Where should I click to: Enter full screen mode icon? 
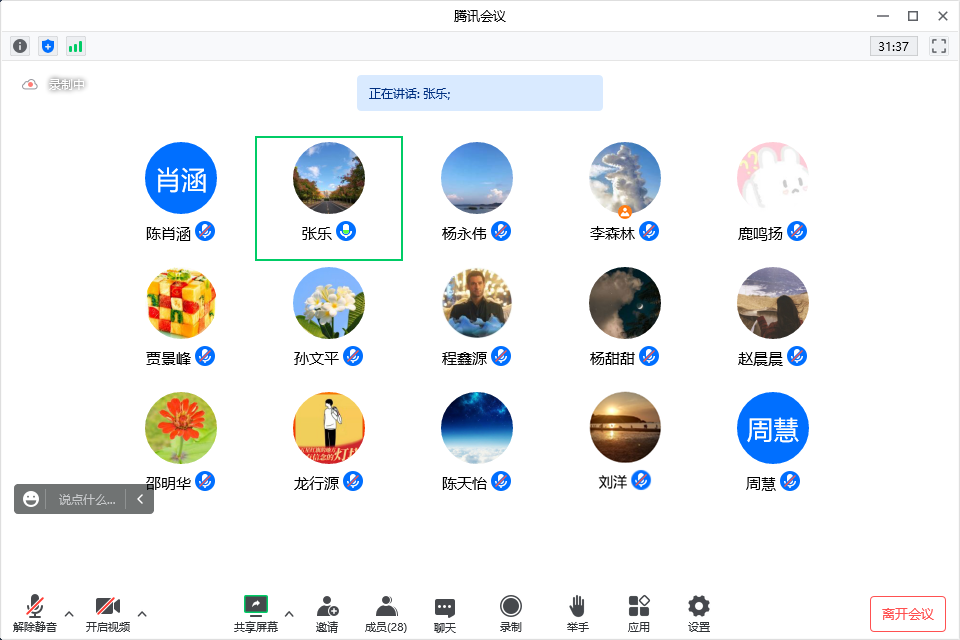click(x=938, y=46)
